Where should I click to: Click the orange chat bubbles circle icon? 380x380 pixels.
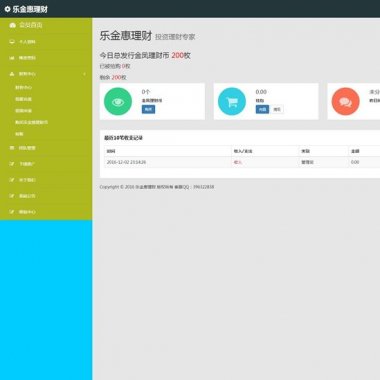[x=346, y=101]
